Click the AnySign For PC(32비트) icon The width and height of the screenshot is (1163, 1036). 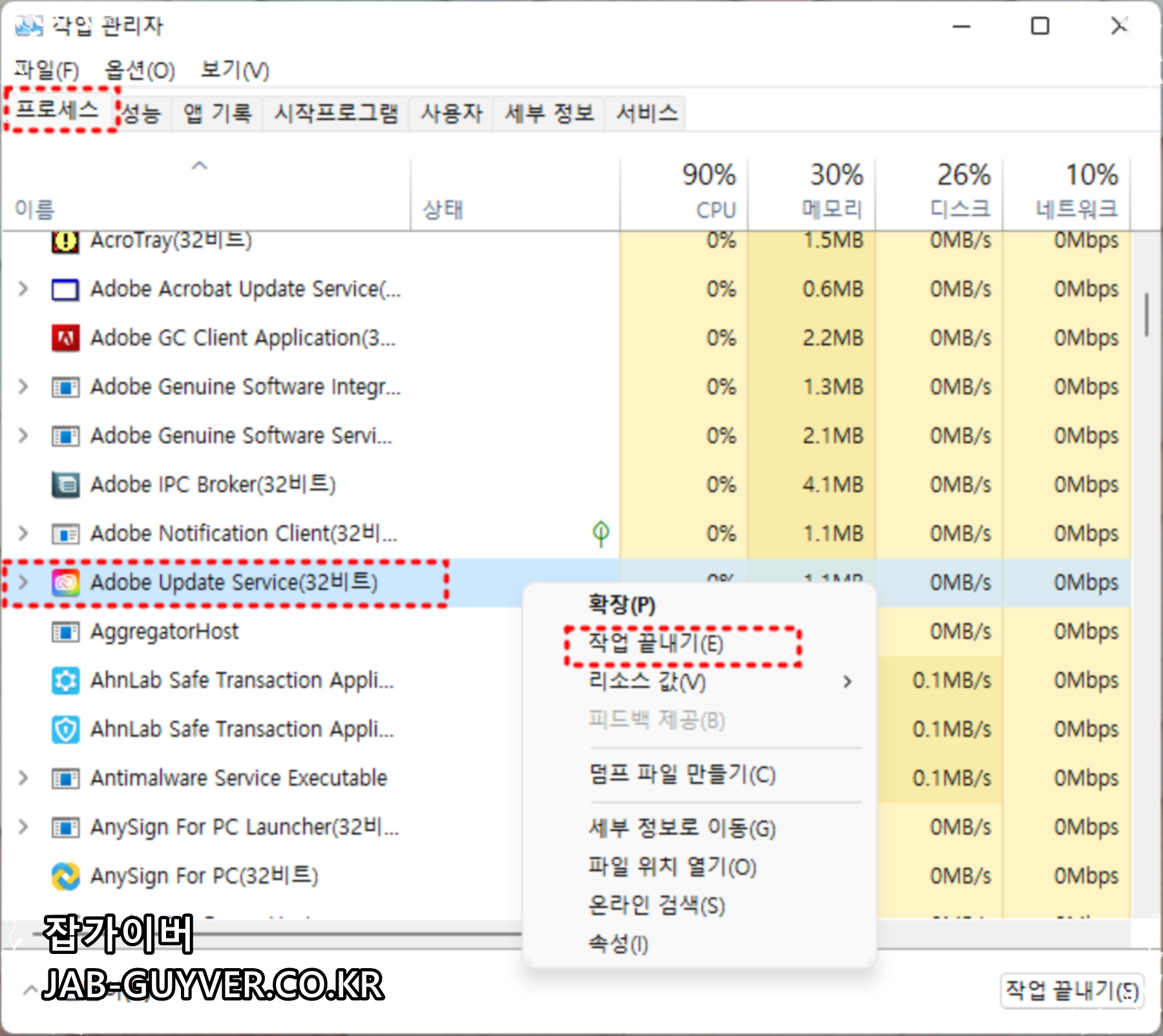pyautogui.click(x=65, y=876)
